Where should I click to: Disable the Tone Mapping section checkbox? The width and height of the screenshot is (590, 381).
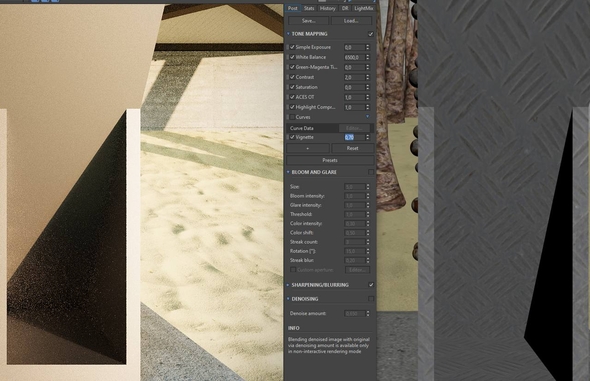[371, 34]
